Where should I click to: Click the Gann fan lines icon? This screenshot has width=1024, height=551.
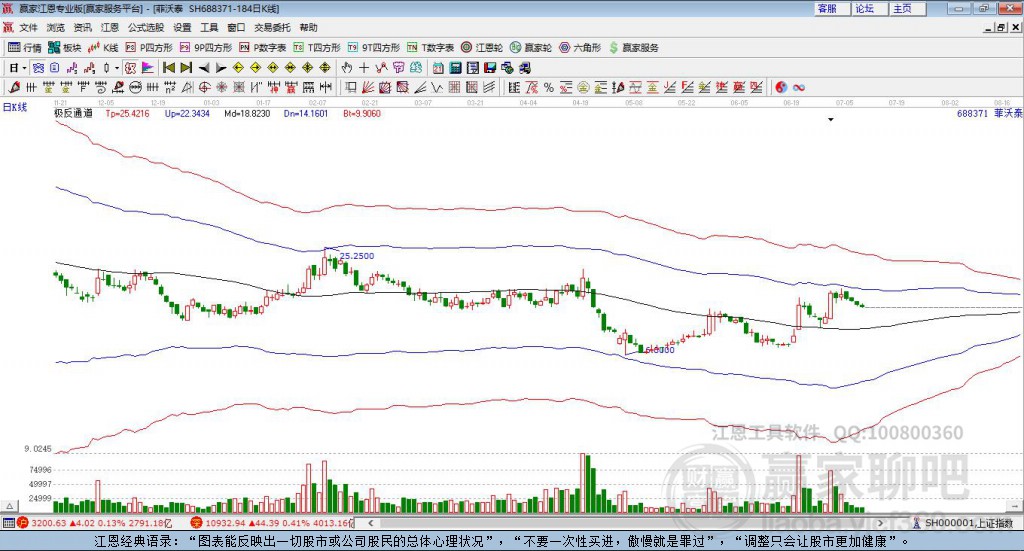pos(368,87)
